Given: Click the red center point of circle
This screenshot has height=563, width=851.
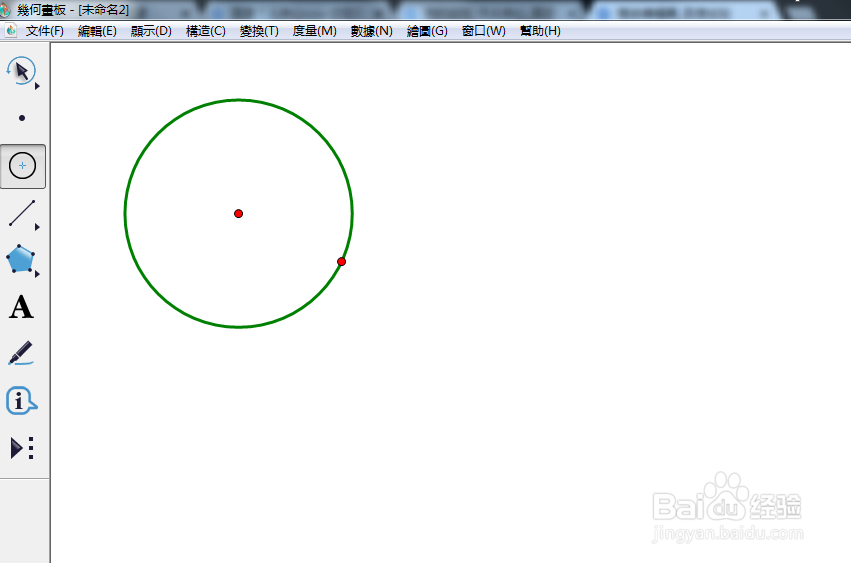Looking at the screenshot, I should 238,213.
